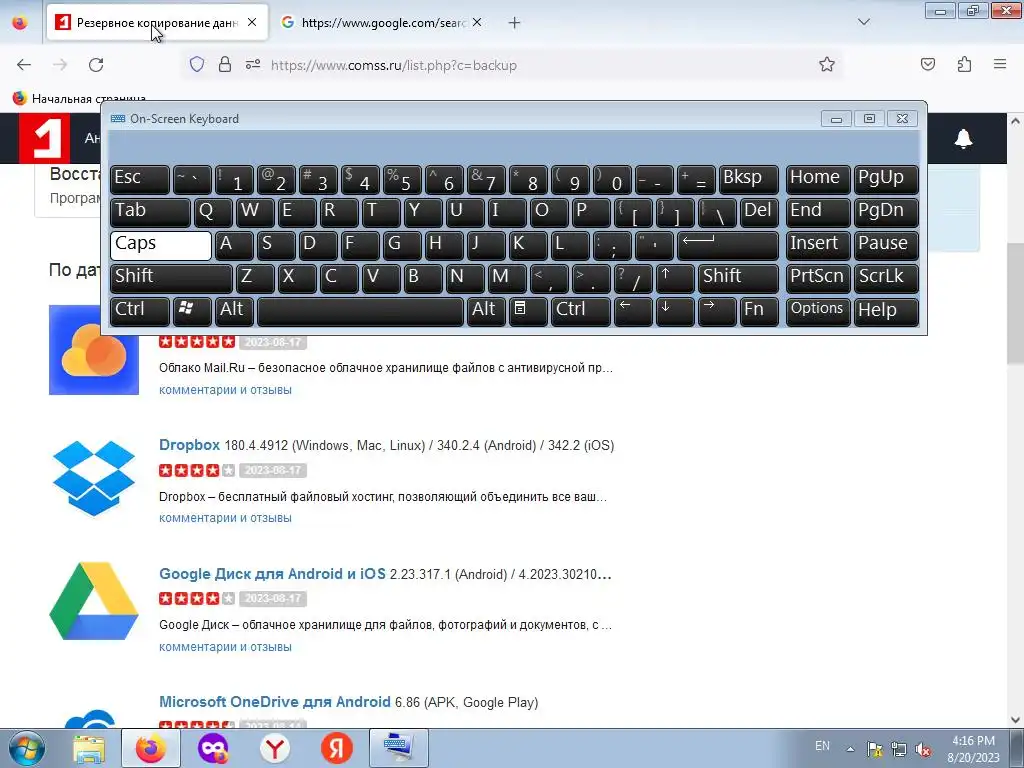The width and height of the screenshot is (1024, 768).
Task: Switch to Резервное копирование tab
Action: [157, 22]
